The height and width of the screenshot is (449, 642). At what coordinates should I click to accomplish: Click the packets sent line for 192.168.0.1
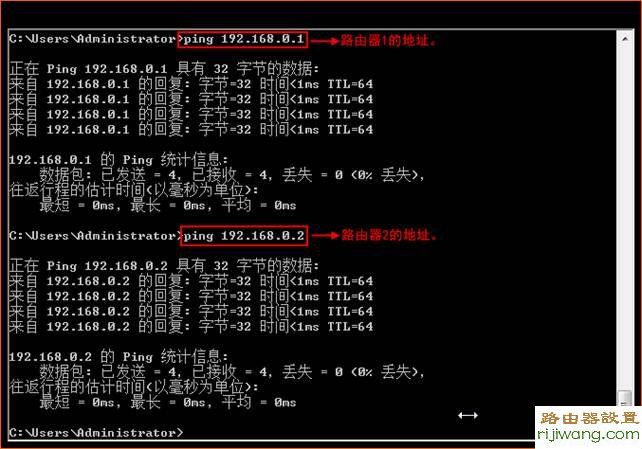click(x=232, y=175)
